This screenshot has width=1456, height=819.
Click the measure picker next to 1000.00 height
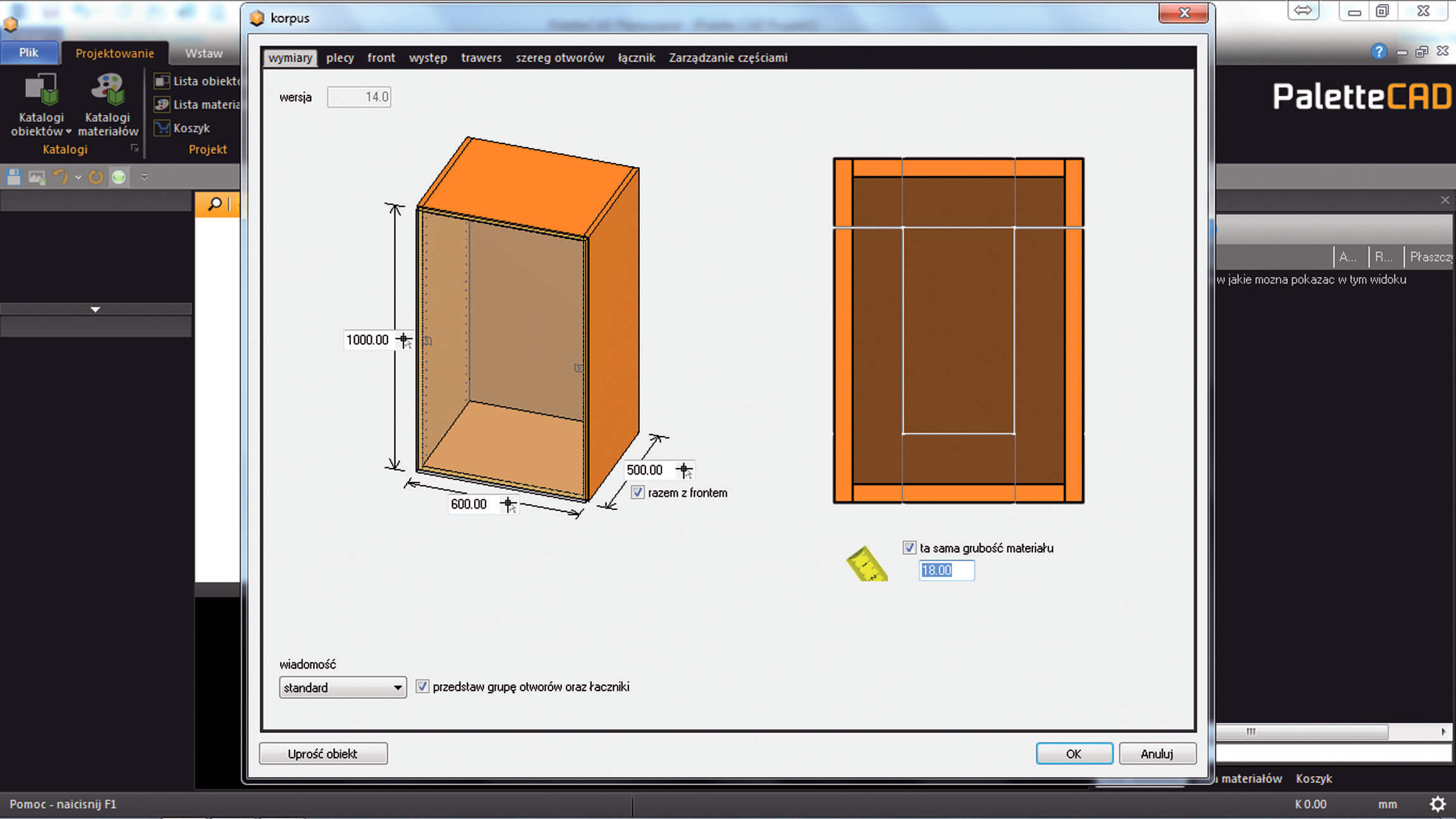click(x=404, y=340)
